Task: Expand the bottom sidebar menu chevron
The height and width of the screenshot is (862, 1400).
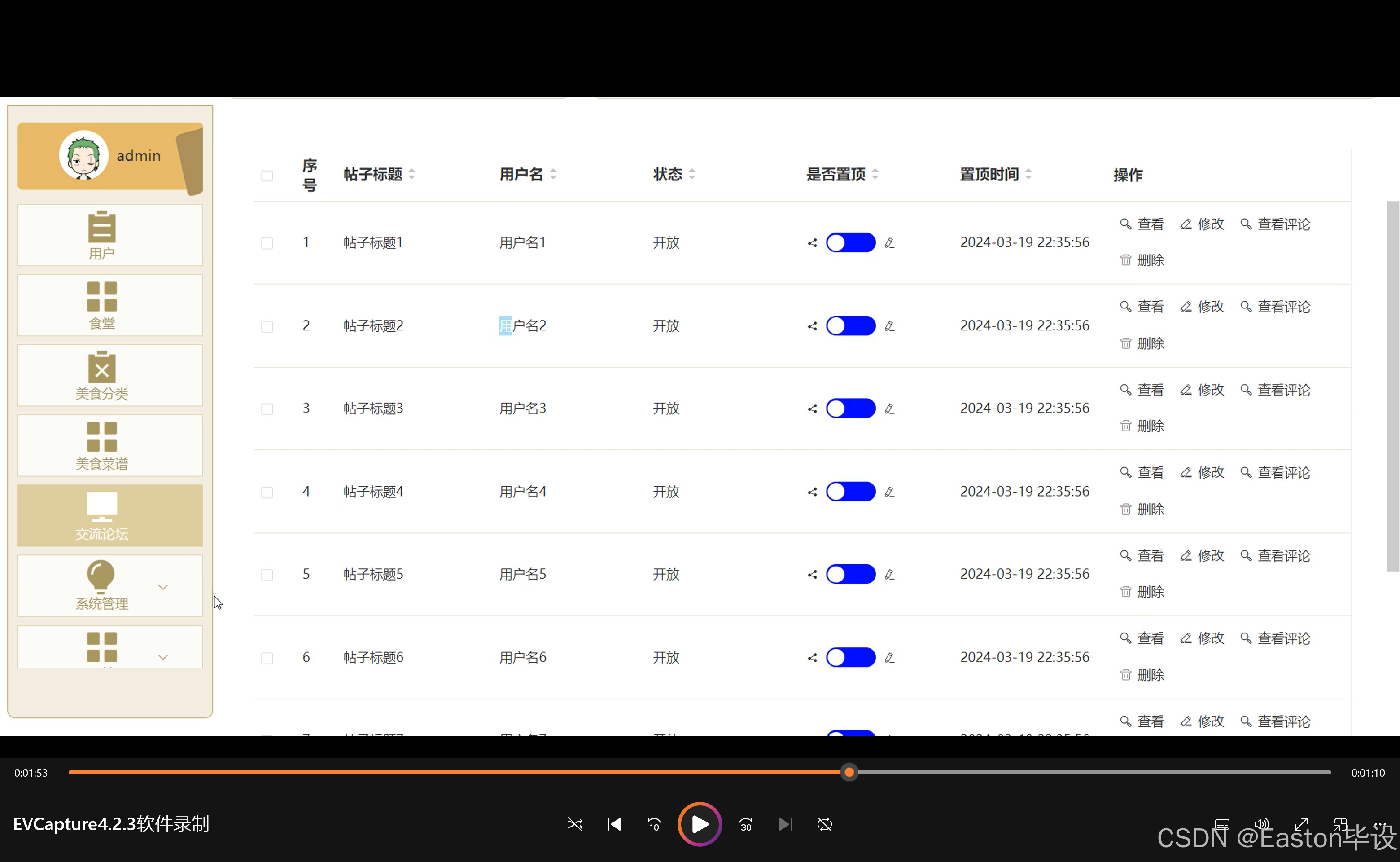Action: pos(163,657)
